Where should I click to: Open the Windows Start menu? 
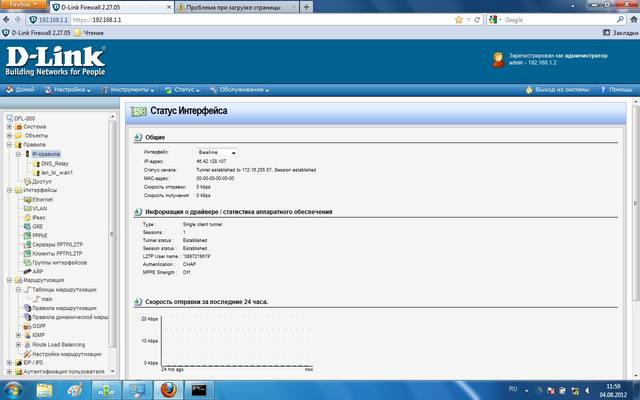click(x=12, y=390)
